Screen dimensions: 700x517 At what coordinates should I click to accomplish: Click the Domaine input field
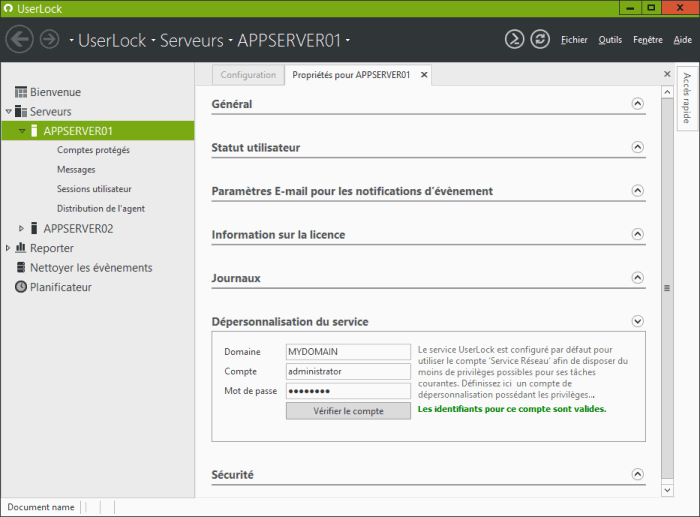[x=348, y=351]
